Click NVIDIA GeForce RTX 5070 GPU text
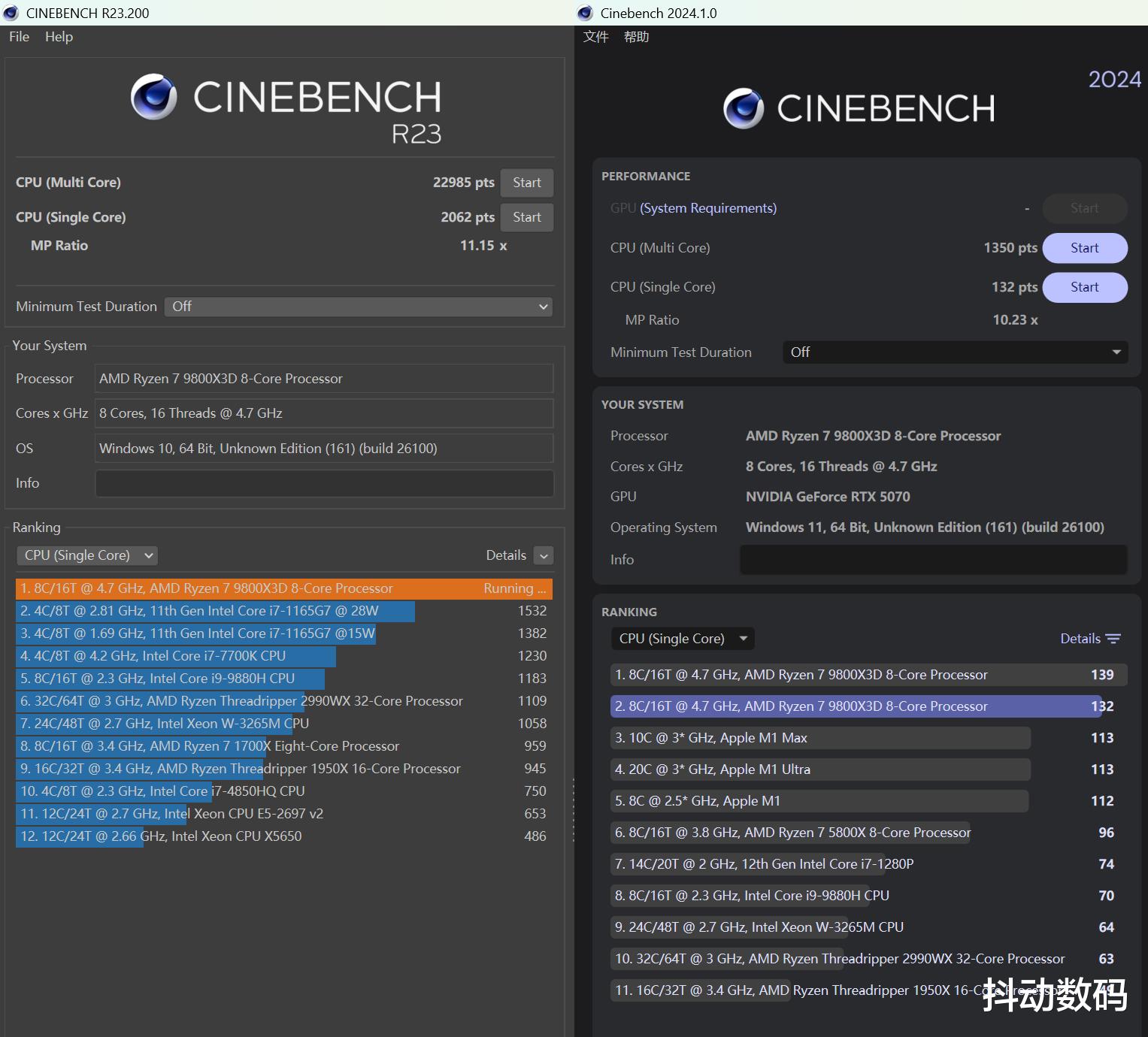Screen dimensions: 1148x1037 [x=828, y=497]
